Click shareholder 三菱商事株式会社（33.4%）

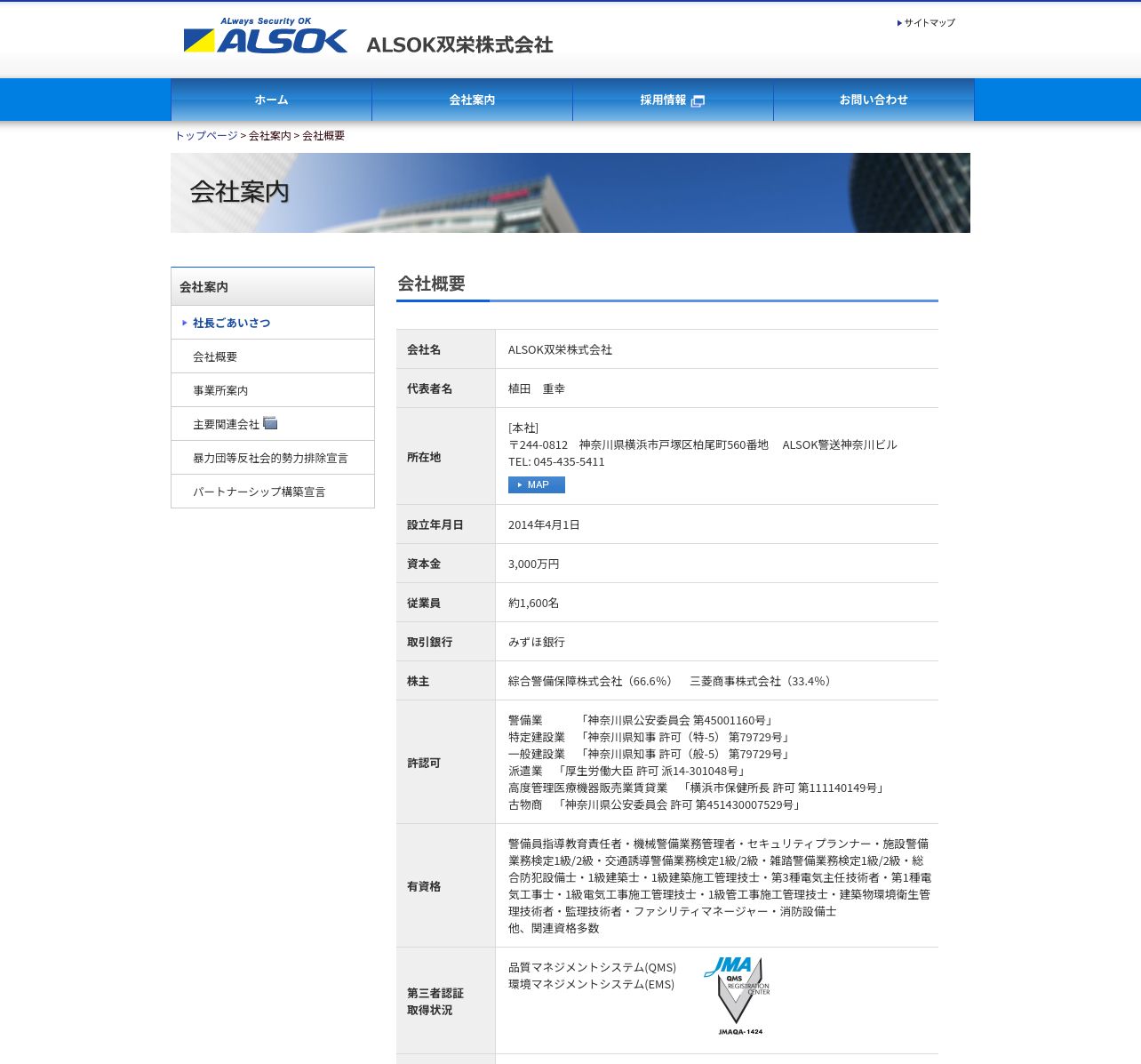(762, 681)
